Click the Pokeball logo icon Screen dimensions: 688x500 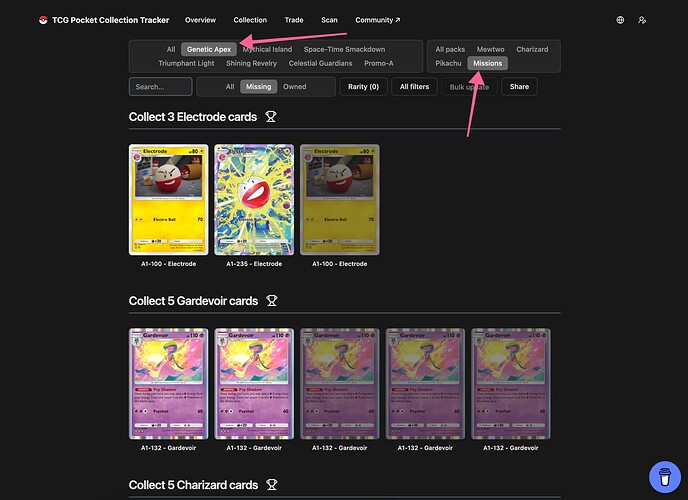[x=42, y=20]
